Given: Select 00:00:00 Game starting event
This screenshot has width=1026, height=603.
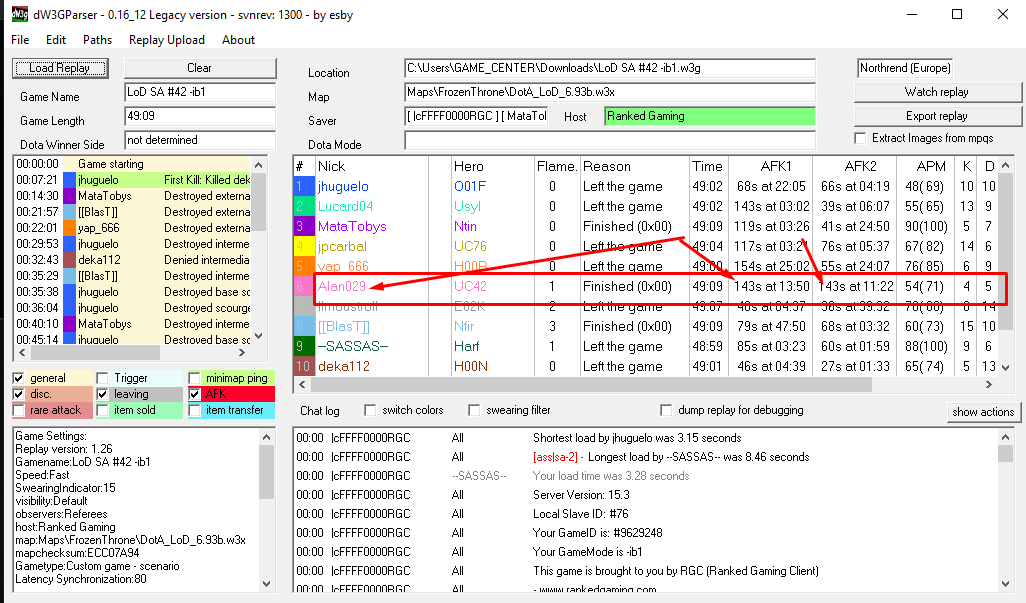Looking at the screenshot, I should tap(133, 164).
